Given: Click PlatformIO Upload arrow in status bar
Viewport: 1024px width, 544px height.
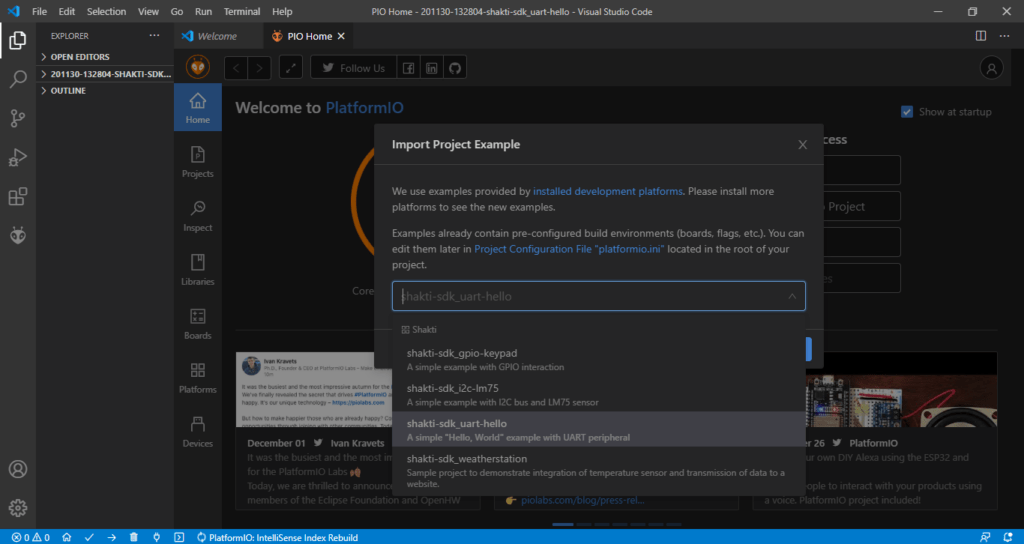Looking at the screenshot, I should click(112, 537).
